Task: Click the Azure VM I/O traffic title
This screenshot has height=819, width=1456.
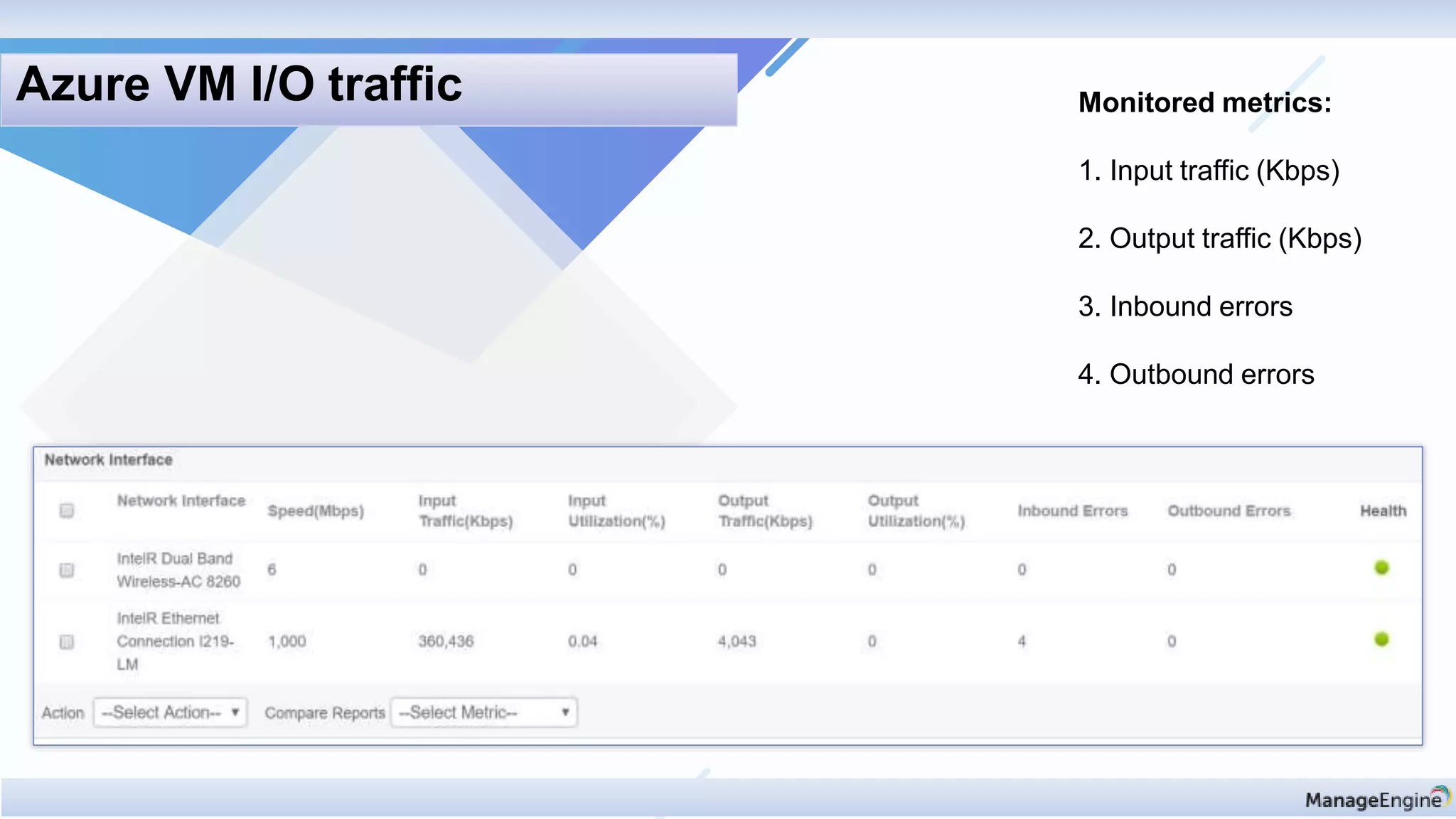Action: pos(239,84)
